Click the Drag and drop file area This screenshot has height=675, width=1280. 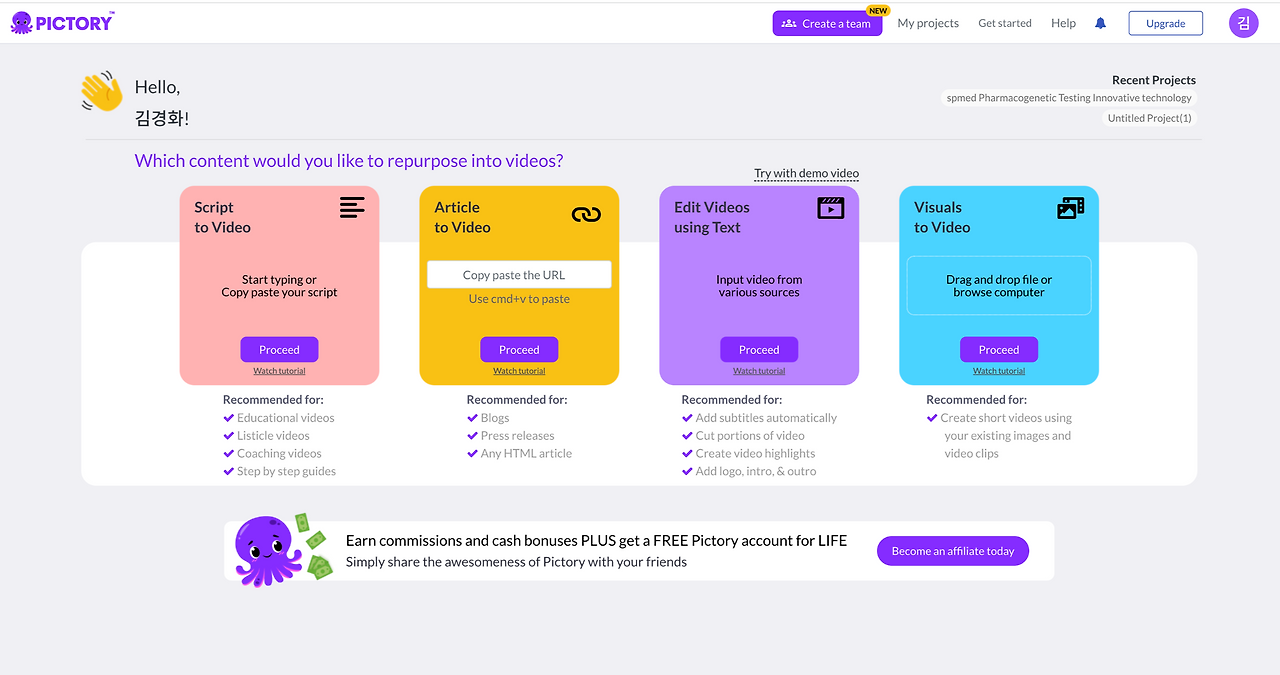[999, 286]
